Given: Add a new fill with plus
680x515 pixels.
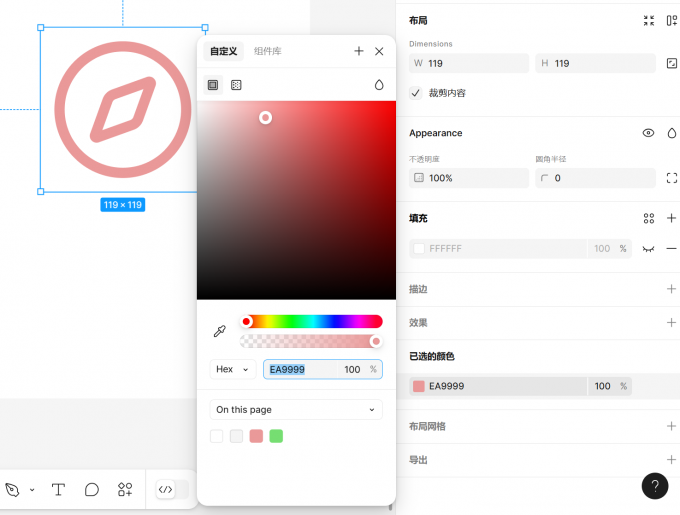Looking at the screenshot, I should [671, 218].
